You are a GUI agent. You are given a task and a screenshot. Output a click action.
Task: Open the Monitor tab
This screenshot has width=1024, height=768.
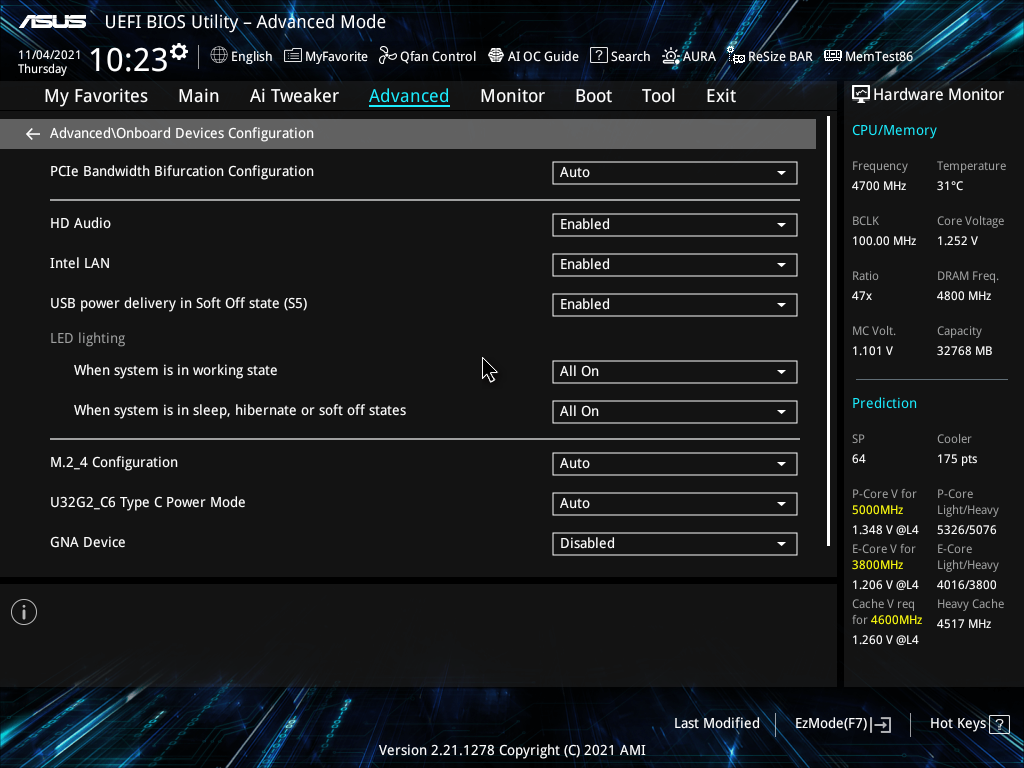(513, 96)
